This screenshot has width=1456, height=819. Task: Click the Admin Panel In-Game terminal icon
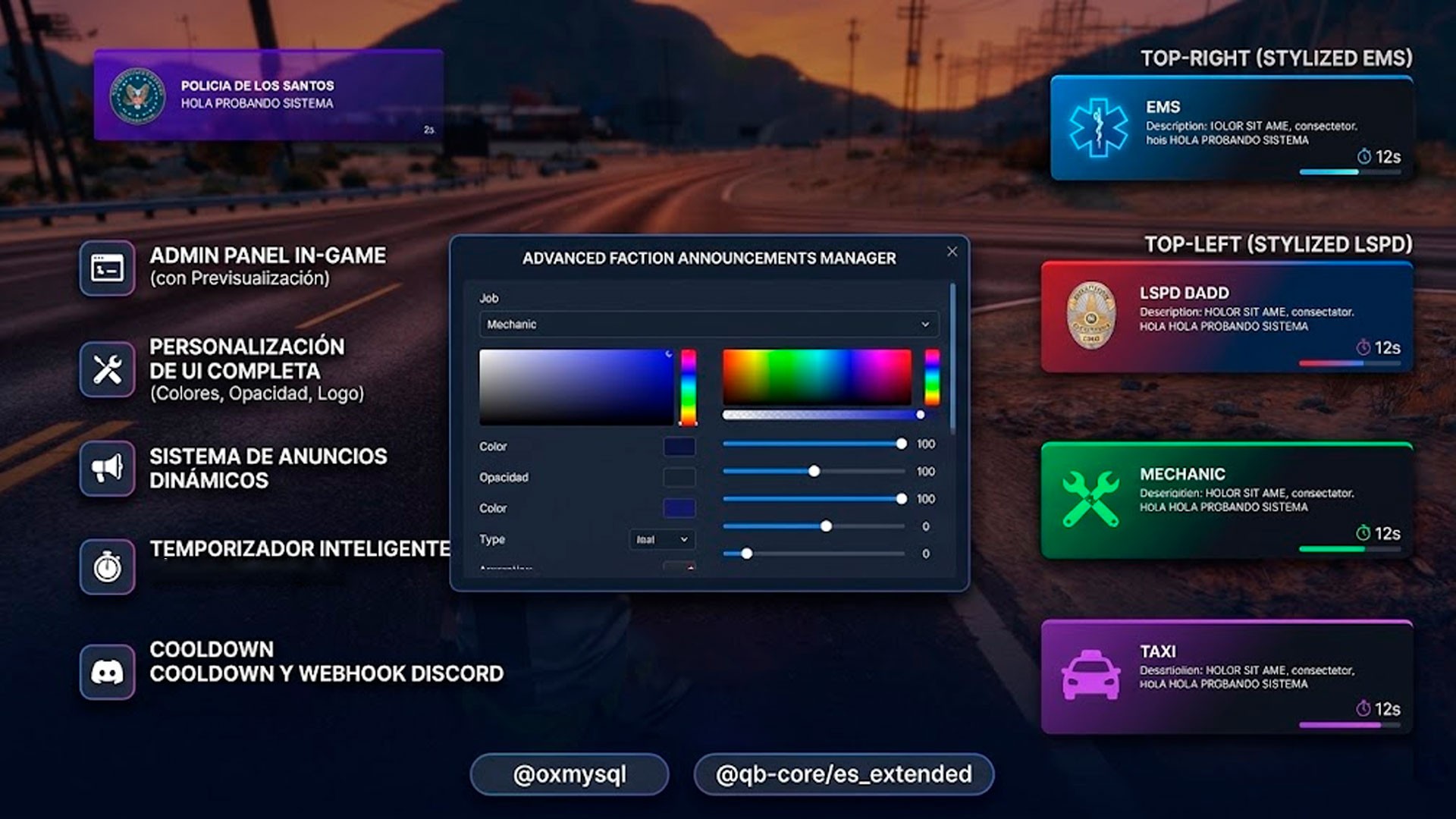point(107,268)
